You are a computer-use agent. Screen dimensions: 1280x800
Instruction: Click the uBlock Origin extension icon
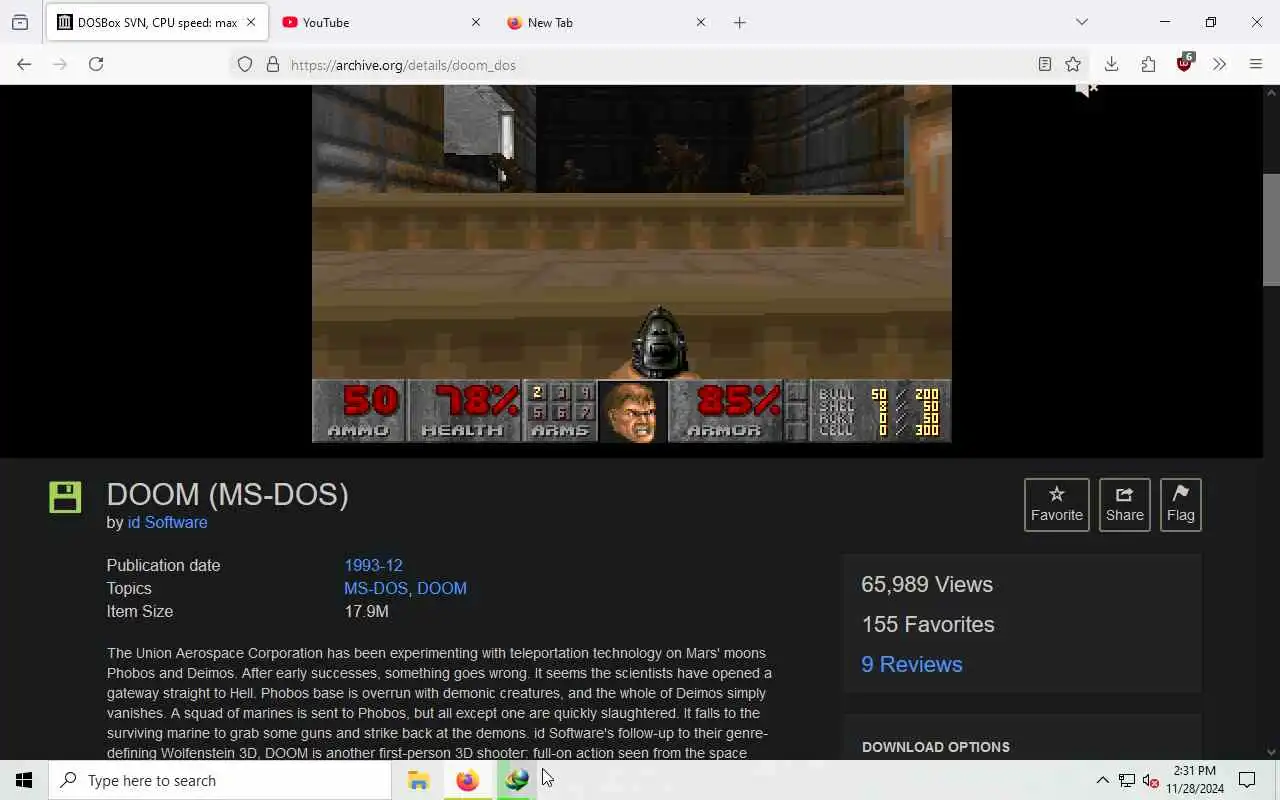pos(1185,64)
